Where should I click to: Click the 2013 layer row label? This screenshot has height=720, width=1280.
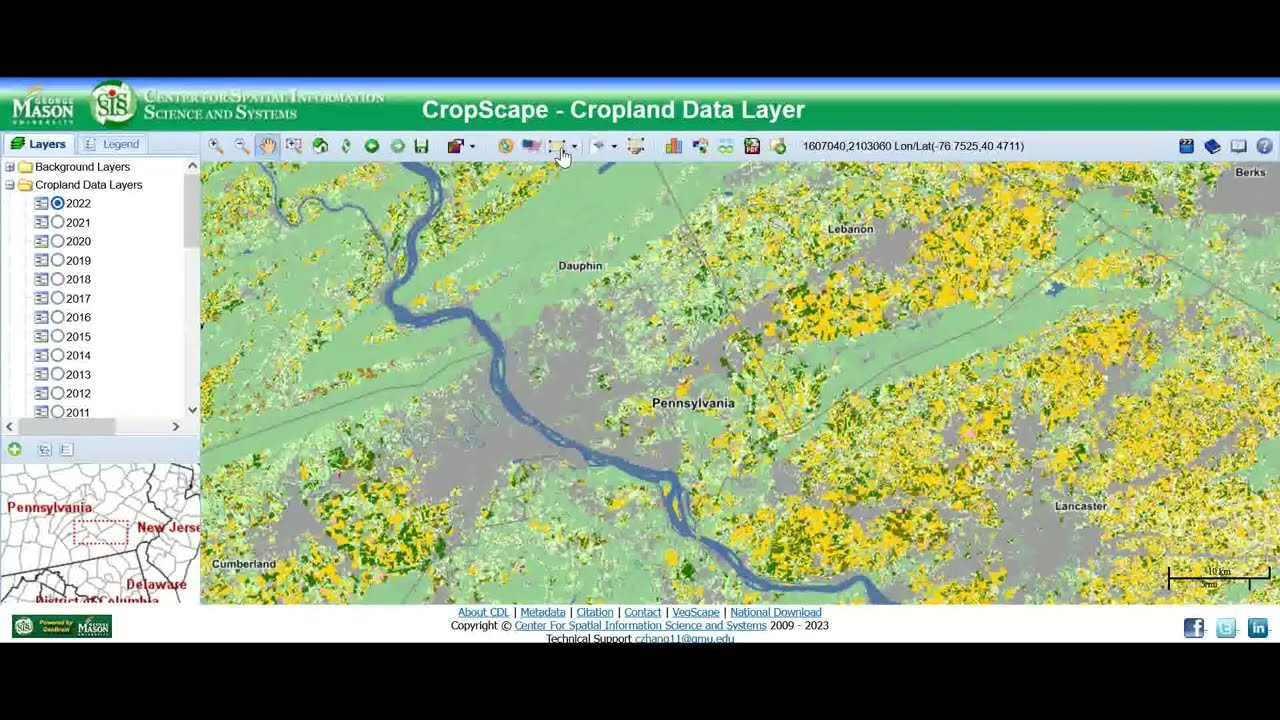click(78, 374)
